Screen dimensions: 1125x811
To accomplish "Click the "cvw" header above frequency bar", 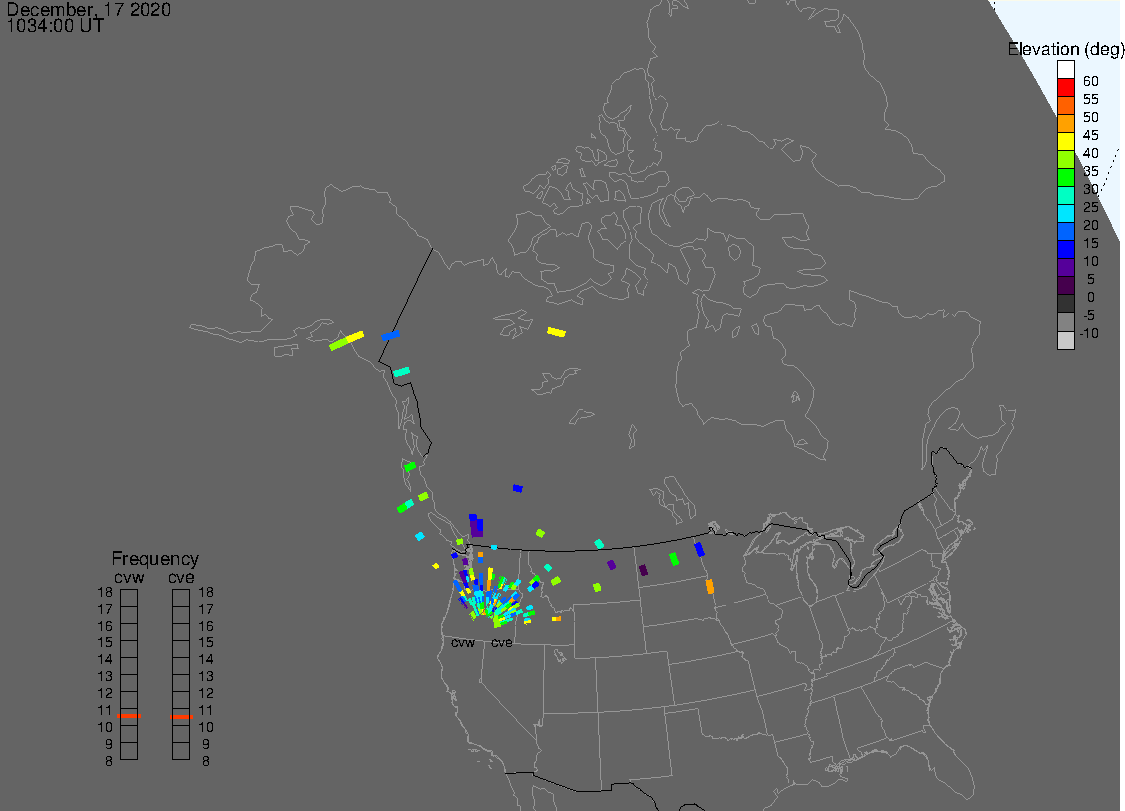I will (x=129, y=578).
